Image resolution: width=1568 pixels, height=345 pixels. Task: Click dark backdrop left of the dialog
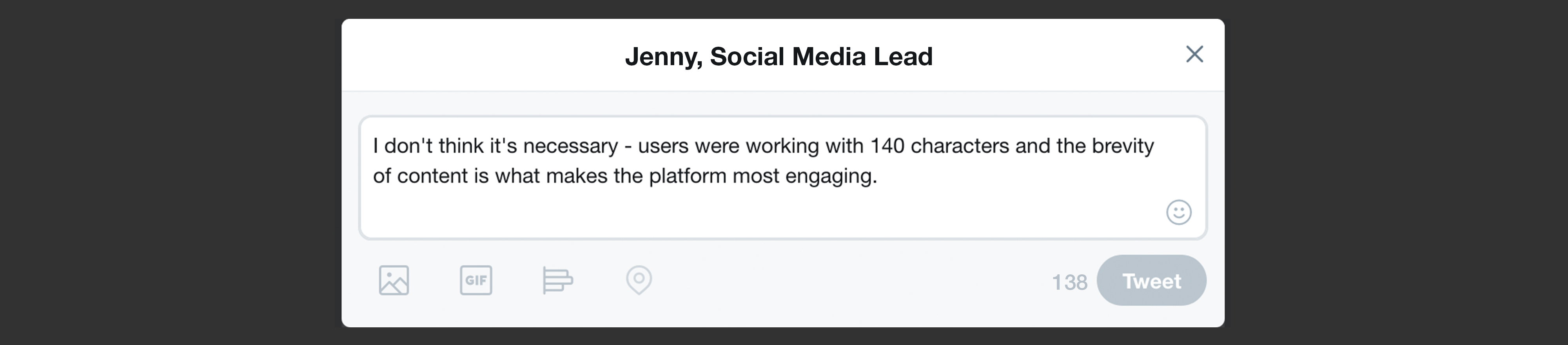tap(171, 173)
